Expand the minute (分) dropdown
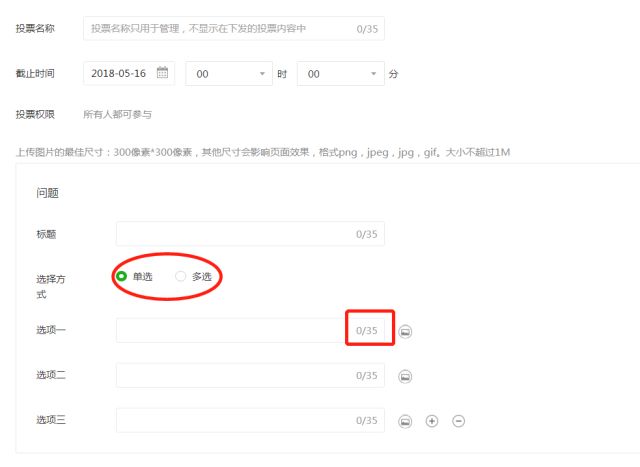 (341, 73)
